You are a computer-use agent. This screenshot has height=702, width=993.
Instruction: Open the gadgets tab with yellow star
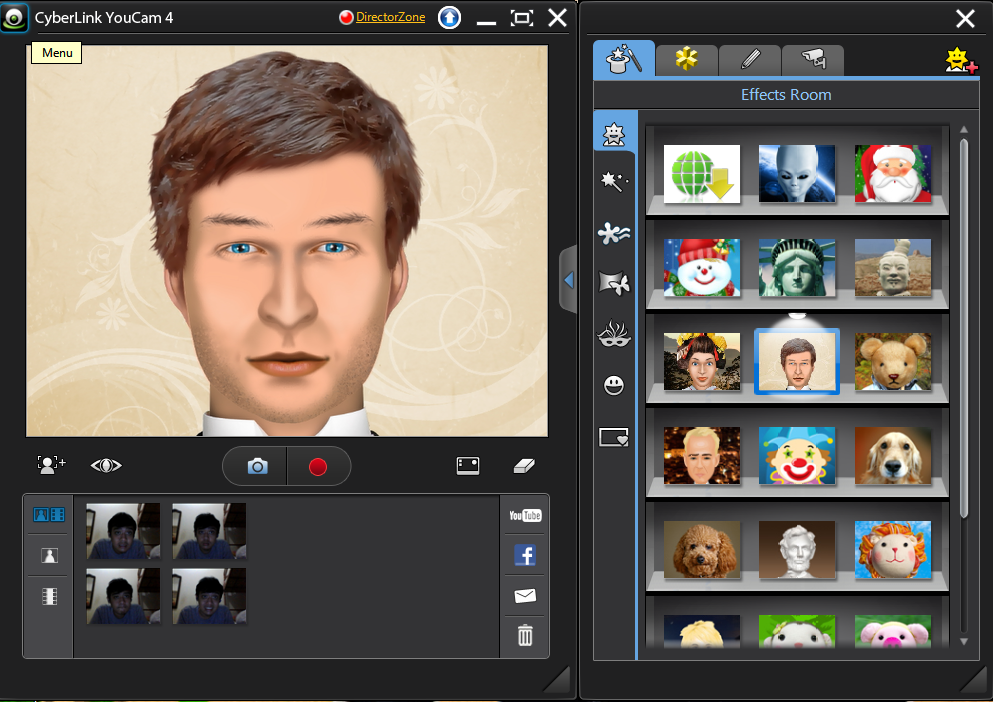coord(686,60)
